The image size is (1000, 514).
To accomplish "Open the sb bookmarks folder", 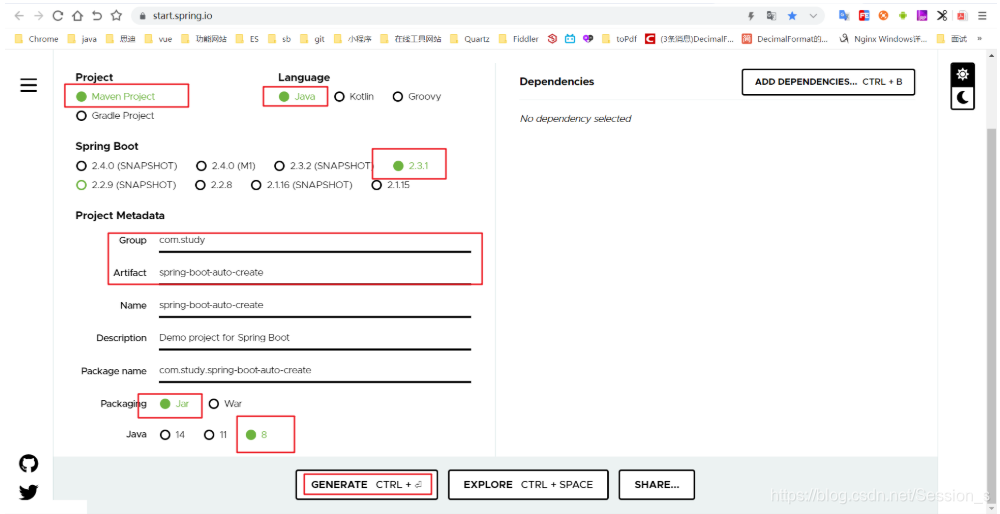I will tap(279, 39).
